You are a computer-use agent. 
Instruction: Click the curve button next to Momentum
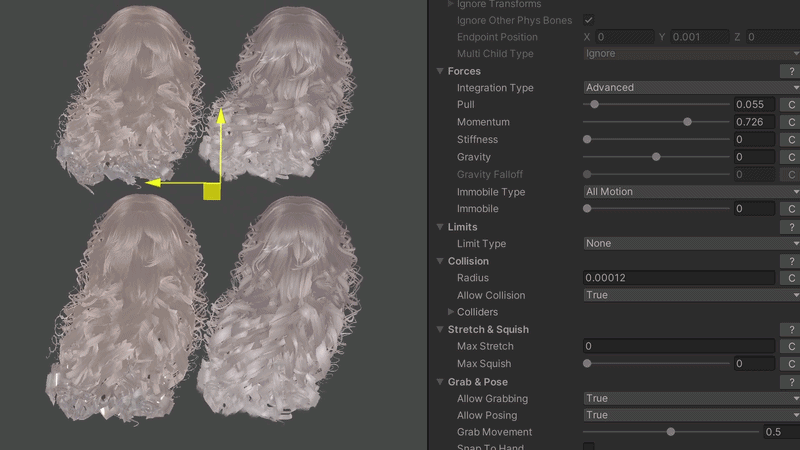click(x=791, y=122)
